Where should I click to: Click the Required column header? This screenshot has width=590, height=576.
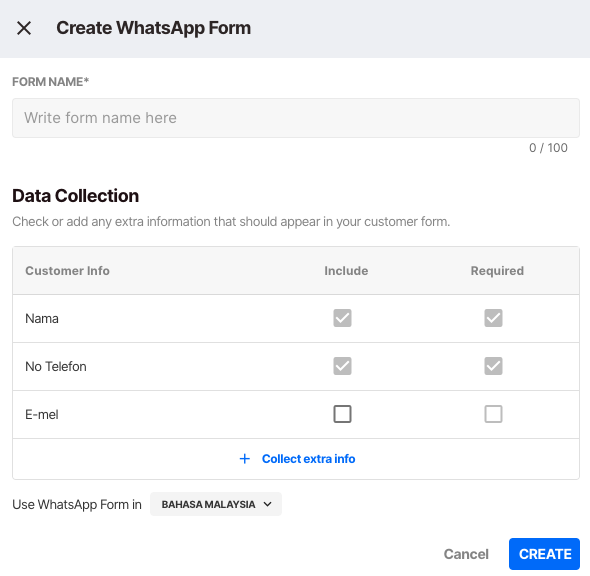497,271
